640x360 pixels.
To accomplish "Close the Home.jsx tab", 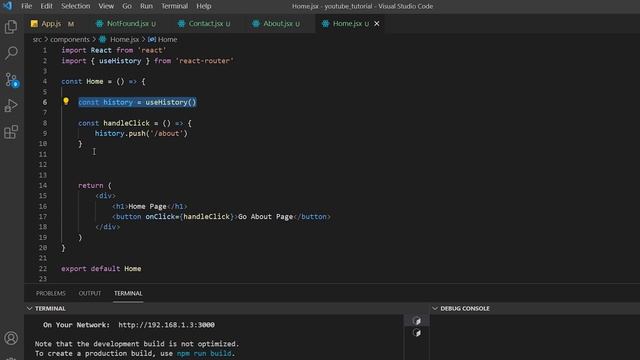I will pos(377,24).
